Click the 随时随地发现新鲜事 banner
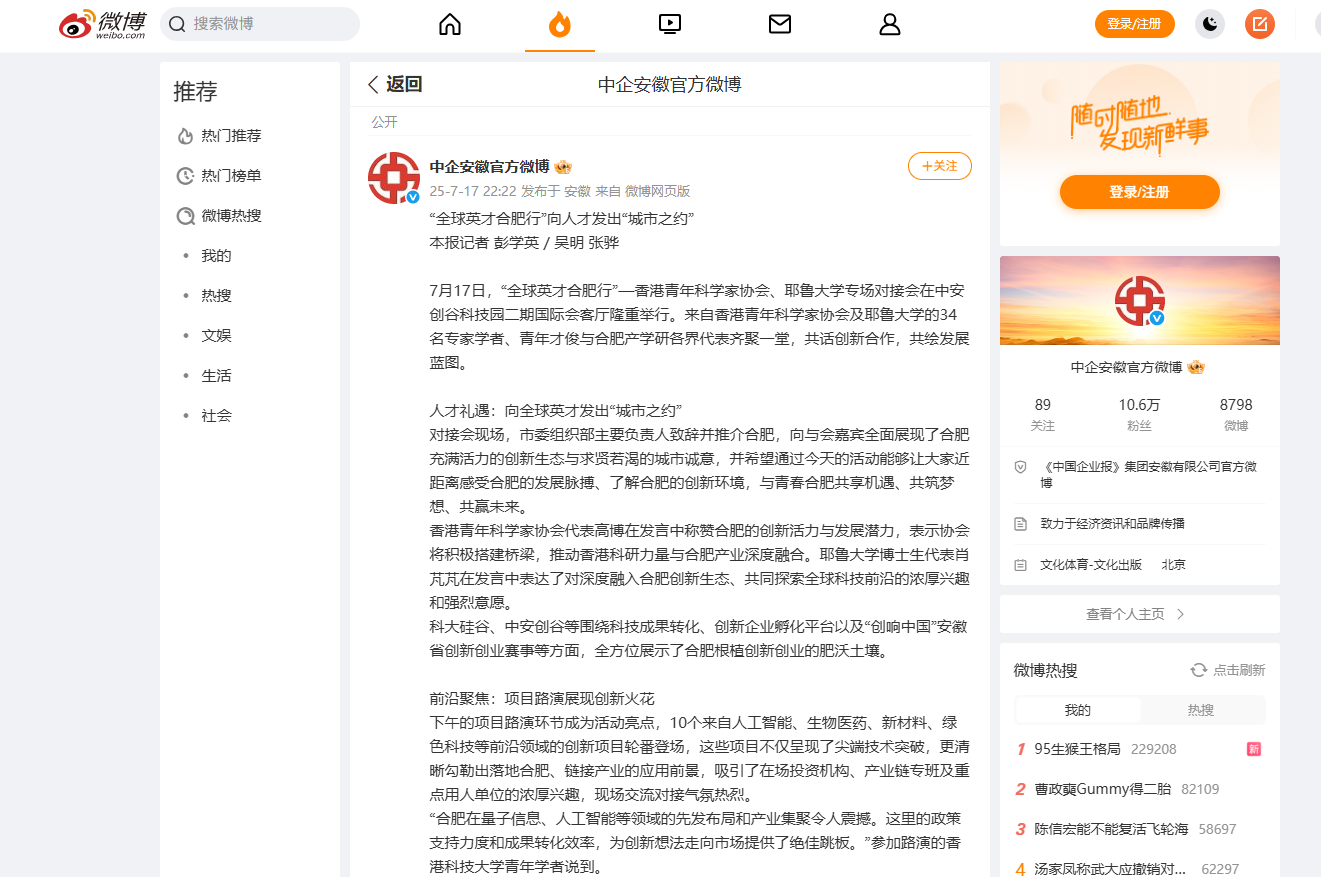The height and width of the screenshot is (877, 1321). [1139, 126]
